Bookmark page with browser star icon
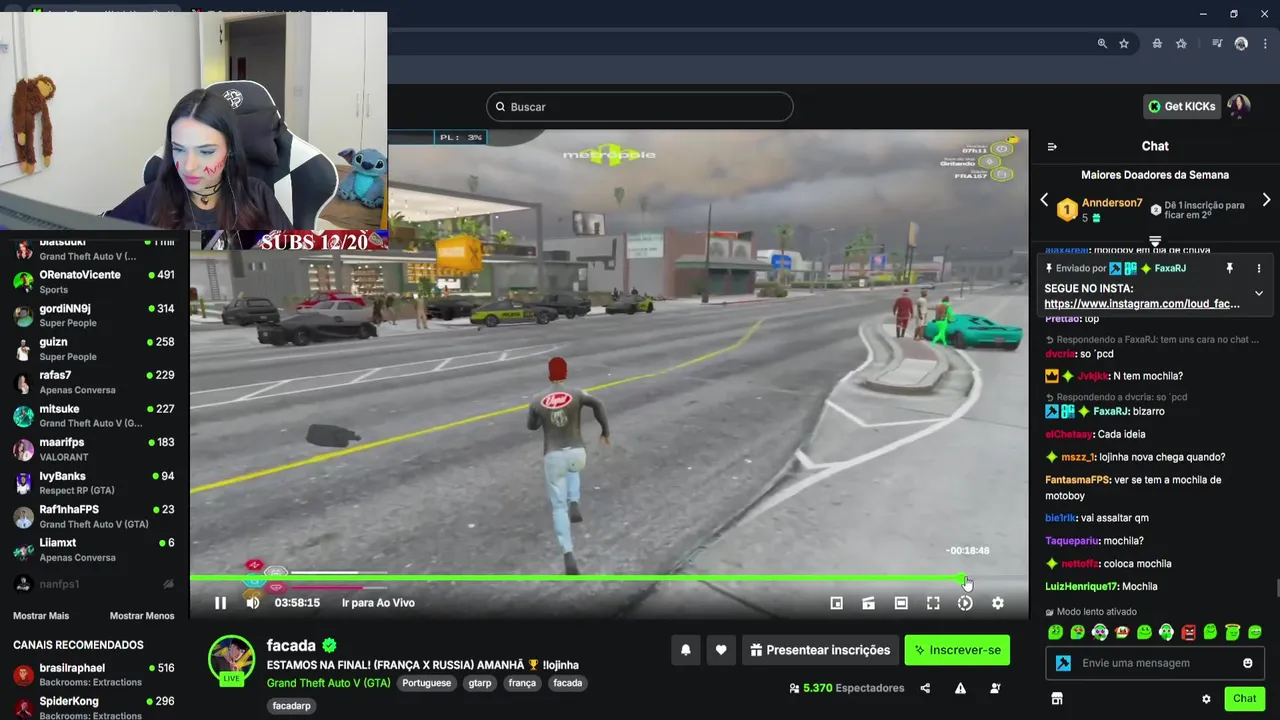 pyautogui.click(x=1124, y=44)
